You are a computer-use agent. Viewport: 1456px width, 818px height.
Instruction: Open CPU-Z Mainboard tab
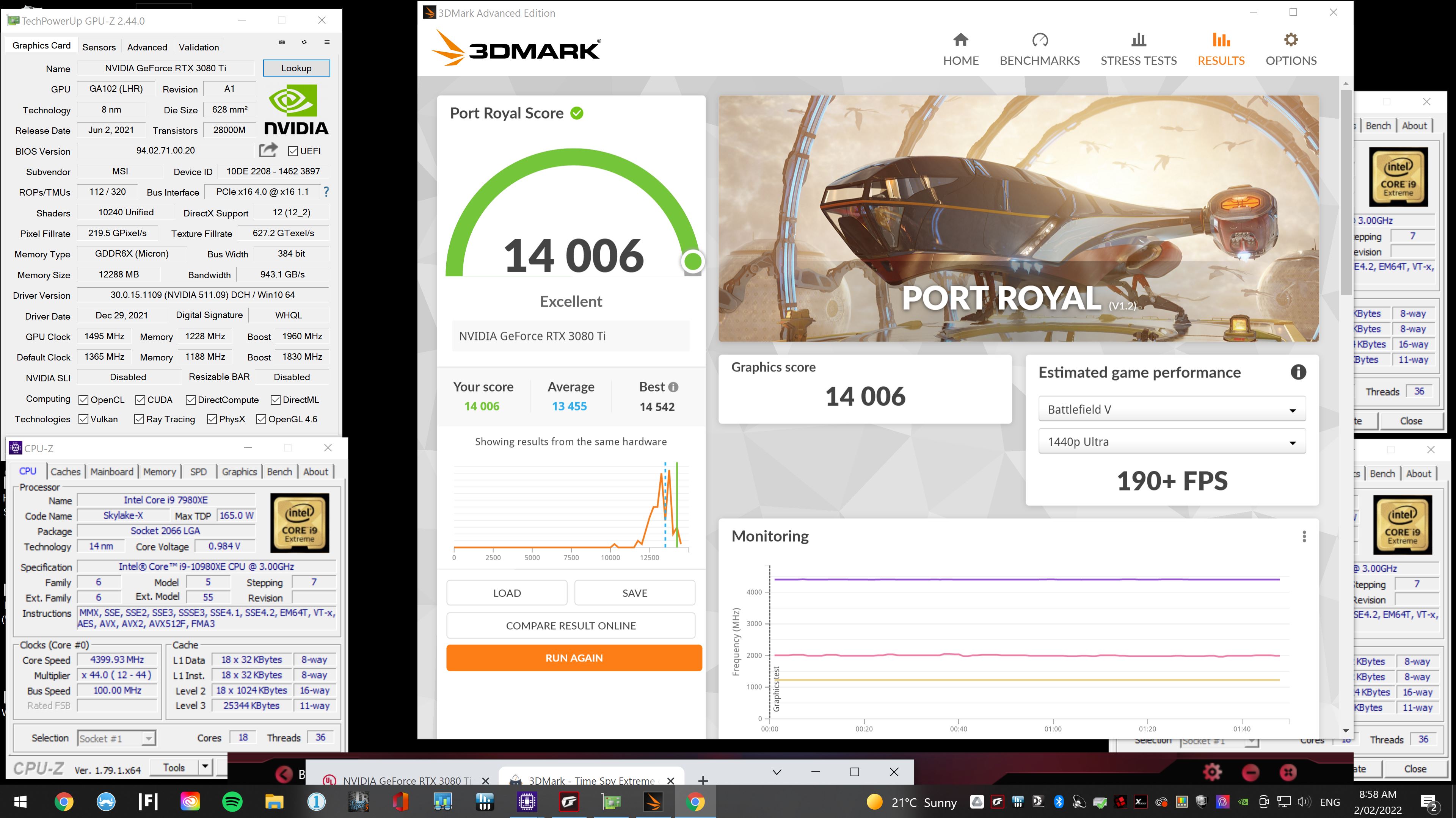112,472
